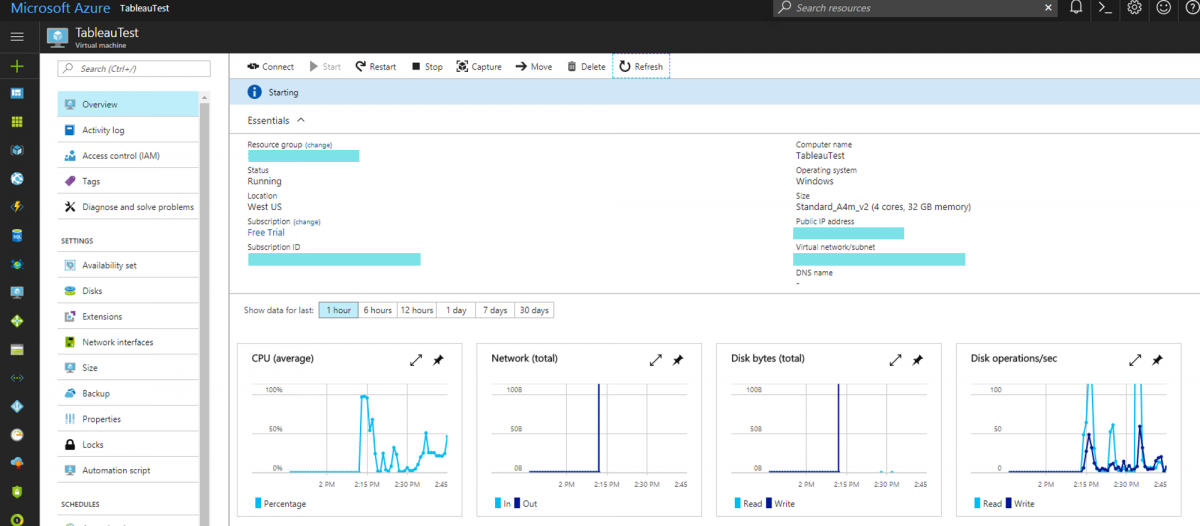The height and width of the screenshot is (526, 1200).
Task: Refresh the VM overview
Action: [641, 67]
